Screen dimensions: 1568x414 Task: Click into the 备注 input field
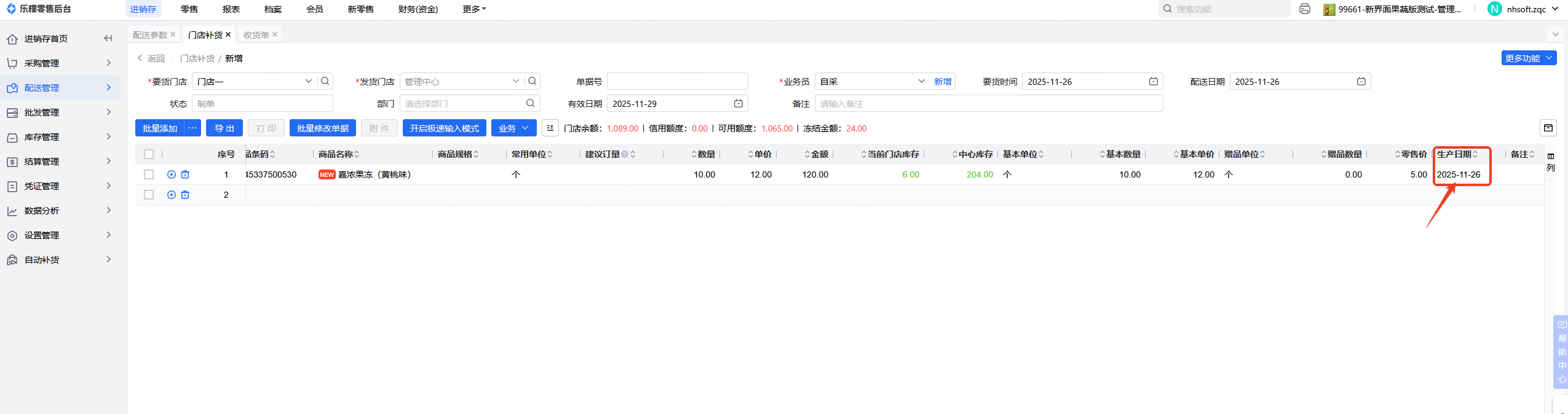point(988,104)
